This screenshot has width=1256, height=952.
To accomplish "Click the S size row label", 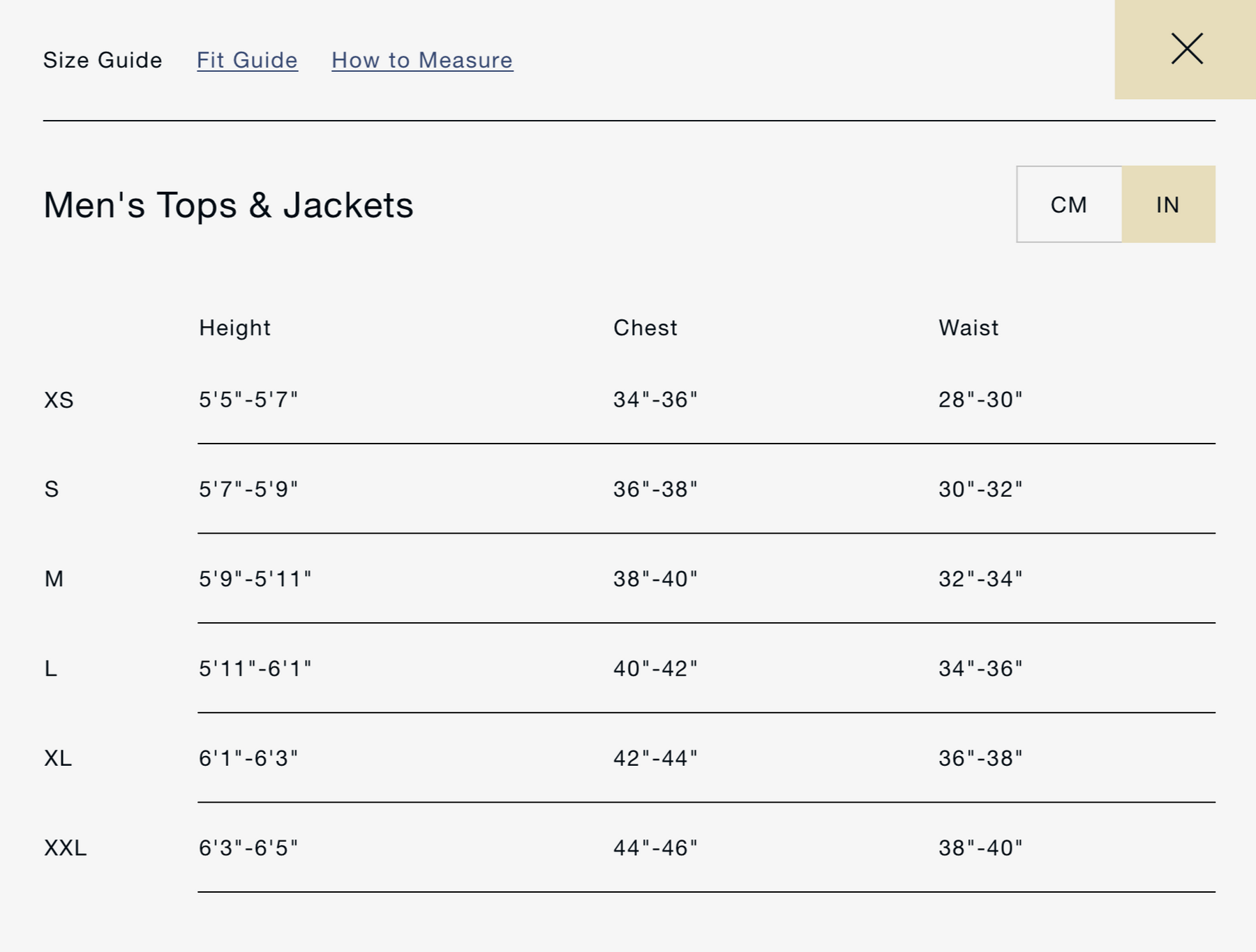I will [52, 489].
